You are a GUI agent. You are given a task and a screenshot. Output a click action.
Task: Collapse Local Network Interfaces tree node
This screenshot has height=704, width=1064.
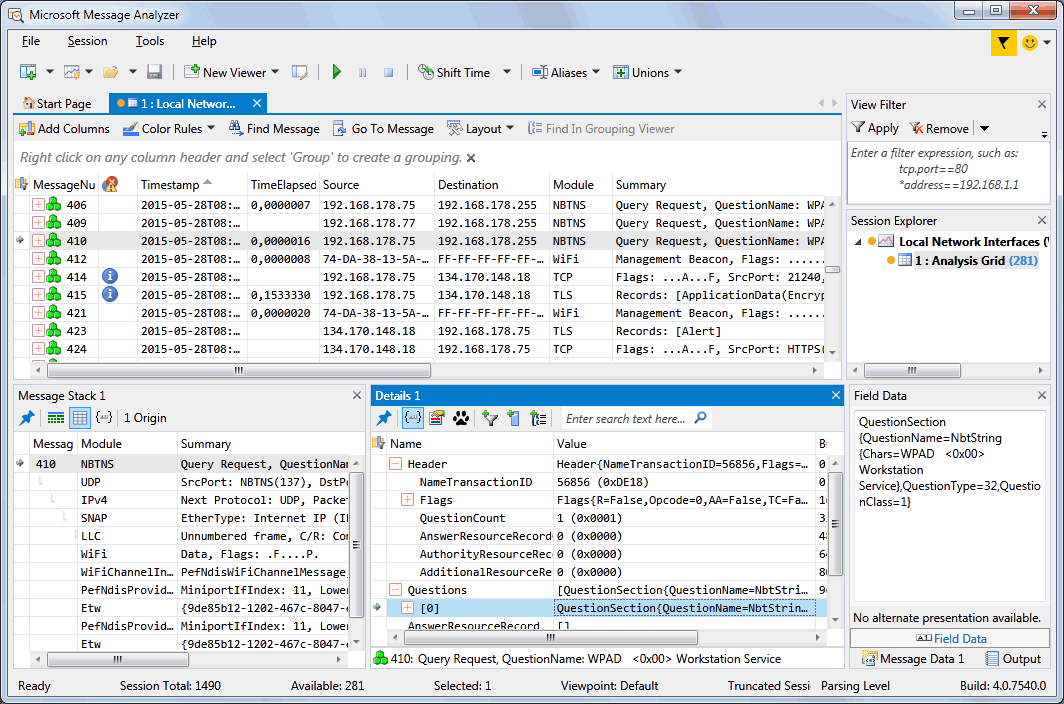(x=858, y=242)
